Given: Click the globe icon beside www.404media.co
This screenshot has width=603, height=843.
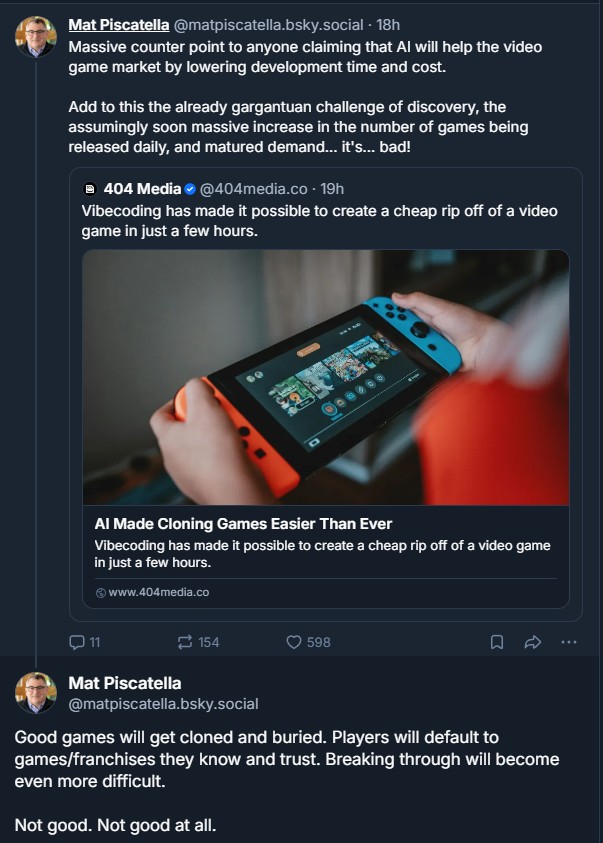Looking at the screenshot, I should (100, 593).
